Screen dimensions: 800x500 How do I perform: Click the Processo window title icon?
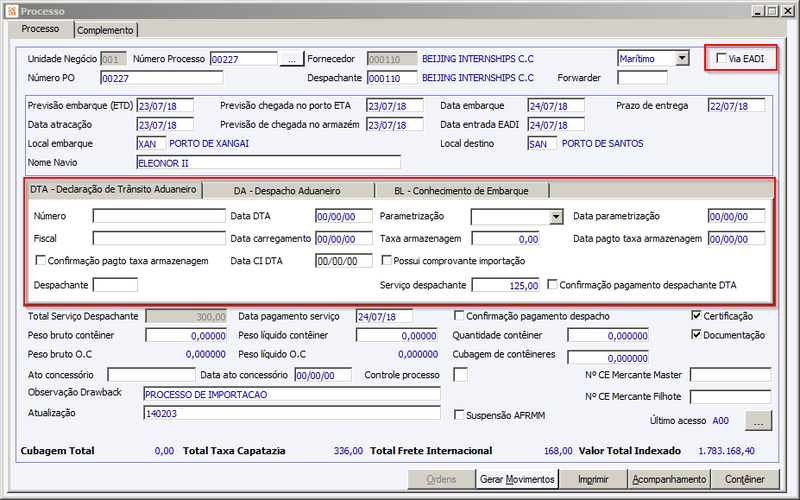(x=12, y=11)
